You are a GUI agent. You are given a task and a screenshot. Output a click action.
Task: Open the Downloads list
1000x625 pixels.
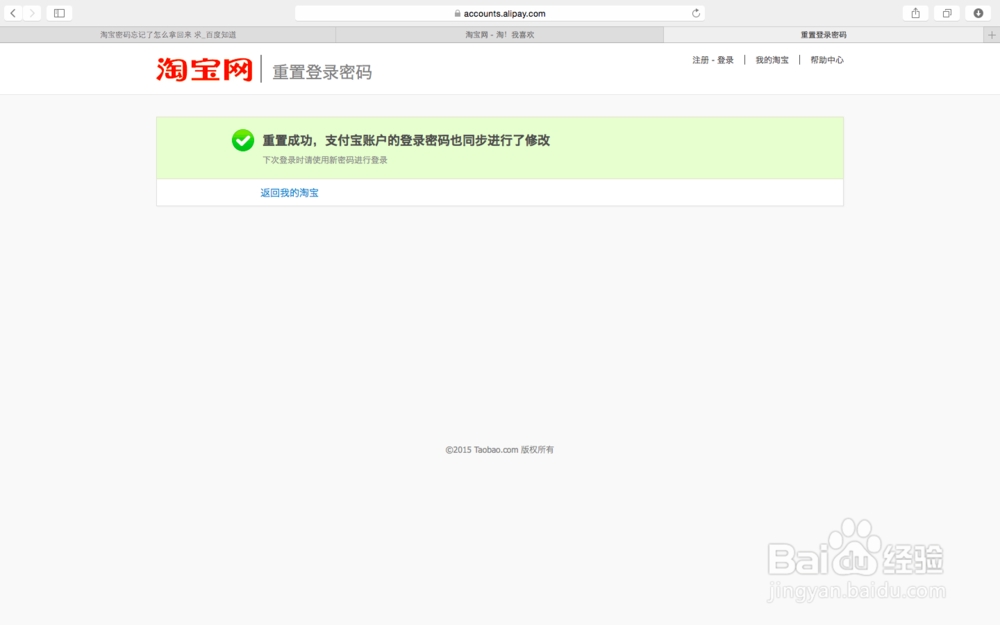click(x=977, y=13)
